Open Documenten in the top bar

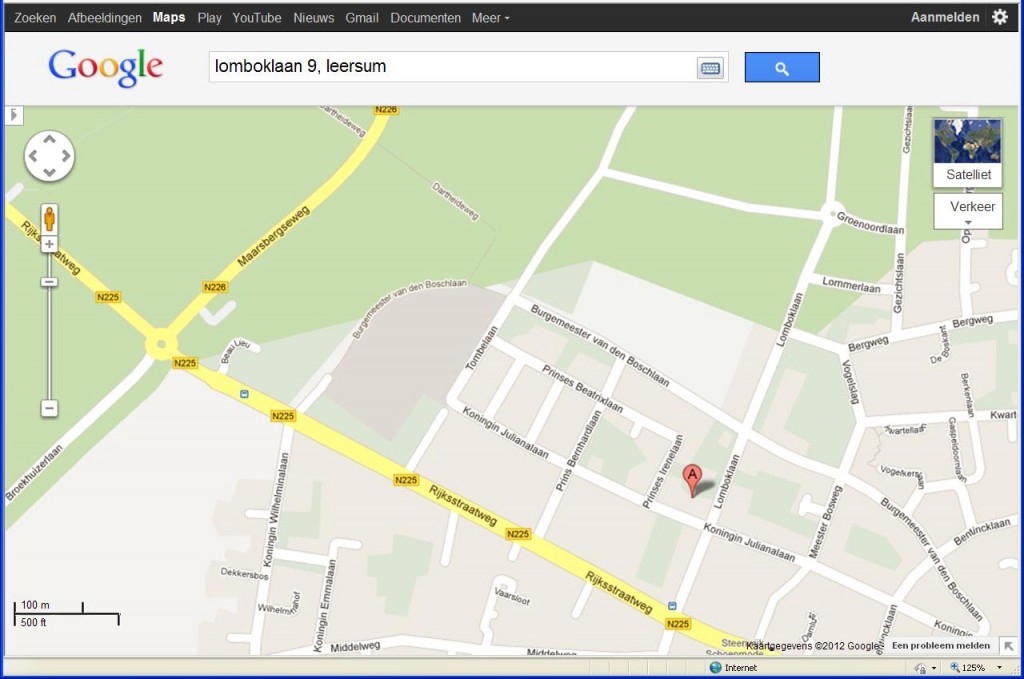(x=425, y=18)
